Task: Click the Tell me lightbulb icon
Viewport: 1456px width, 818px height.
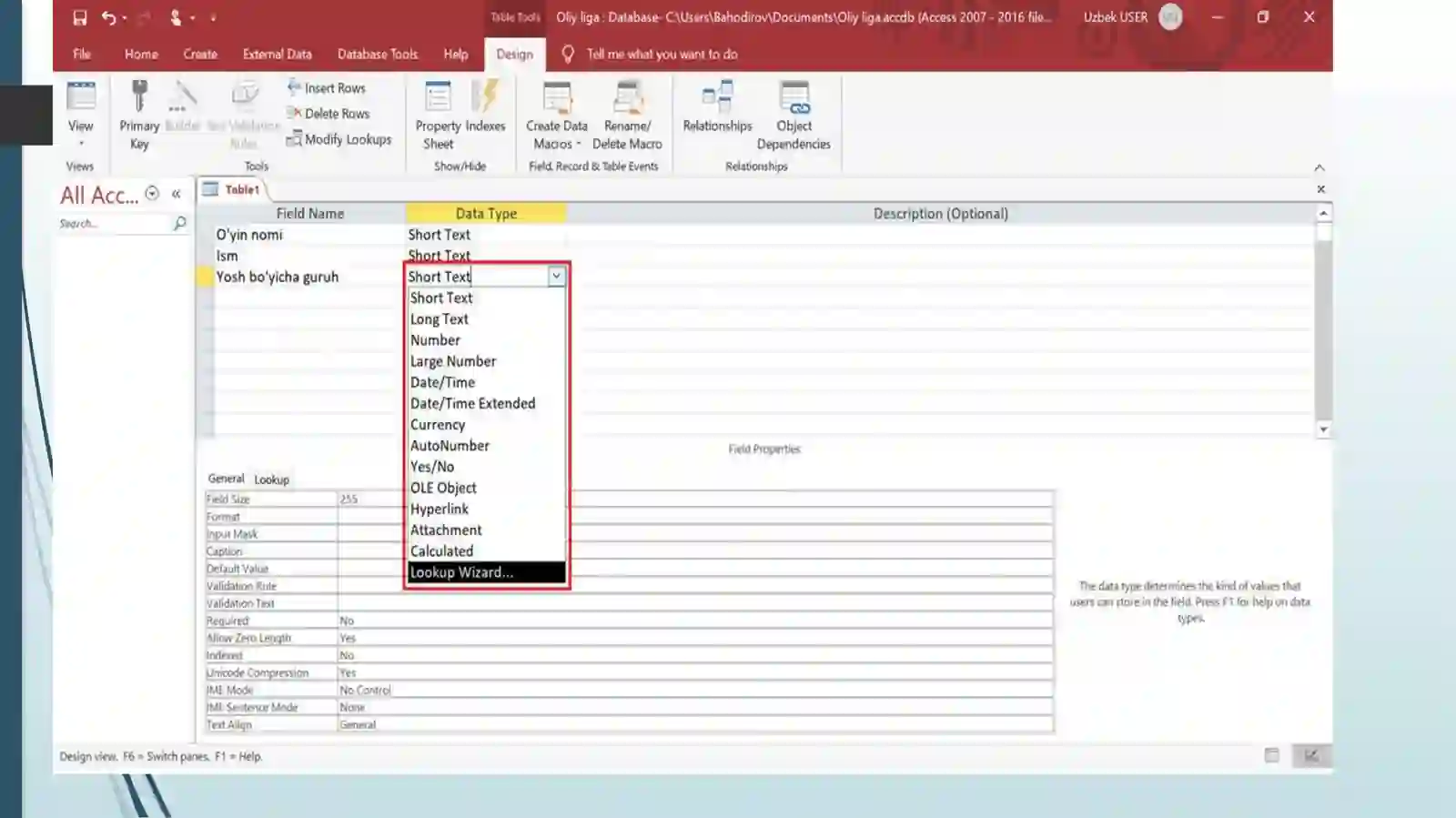Action: [568, 55]
